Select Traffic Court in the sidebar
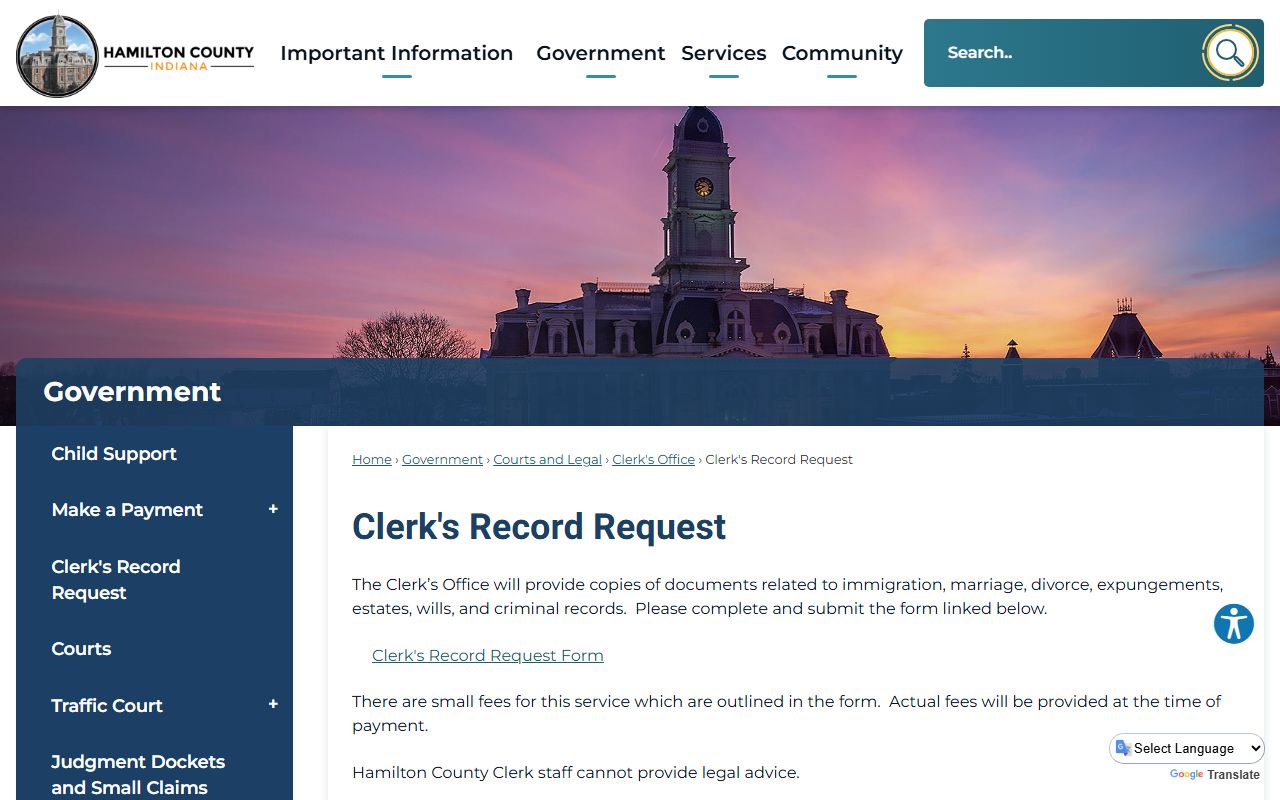 tap(107, 705)
